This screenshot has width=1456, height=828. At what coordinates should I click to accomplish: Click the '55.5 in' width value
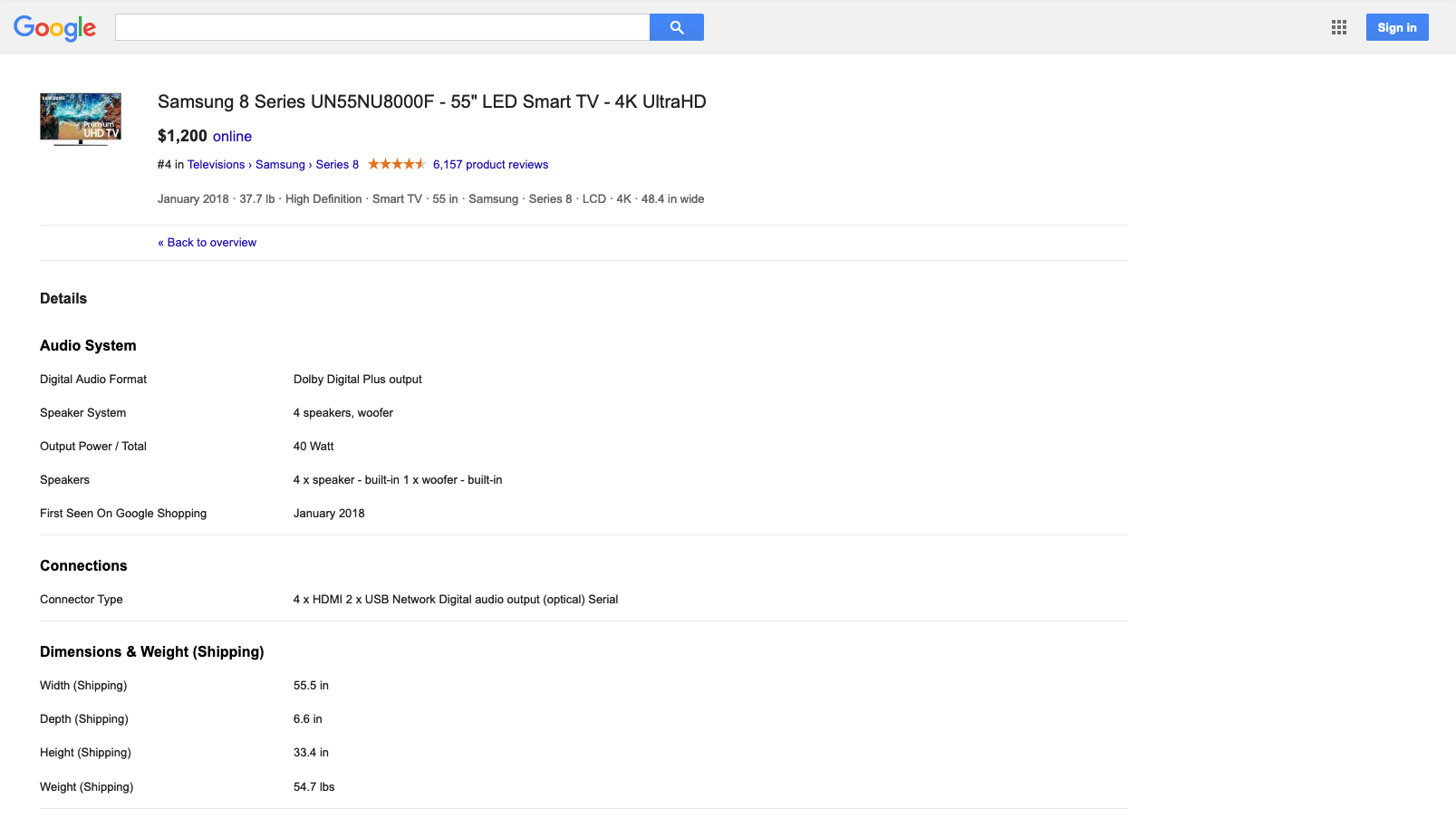coord(311,685)
